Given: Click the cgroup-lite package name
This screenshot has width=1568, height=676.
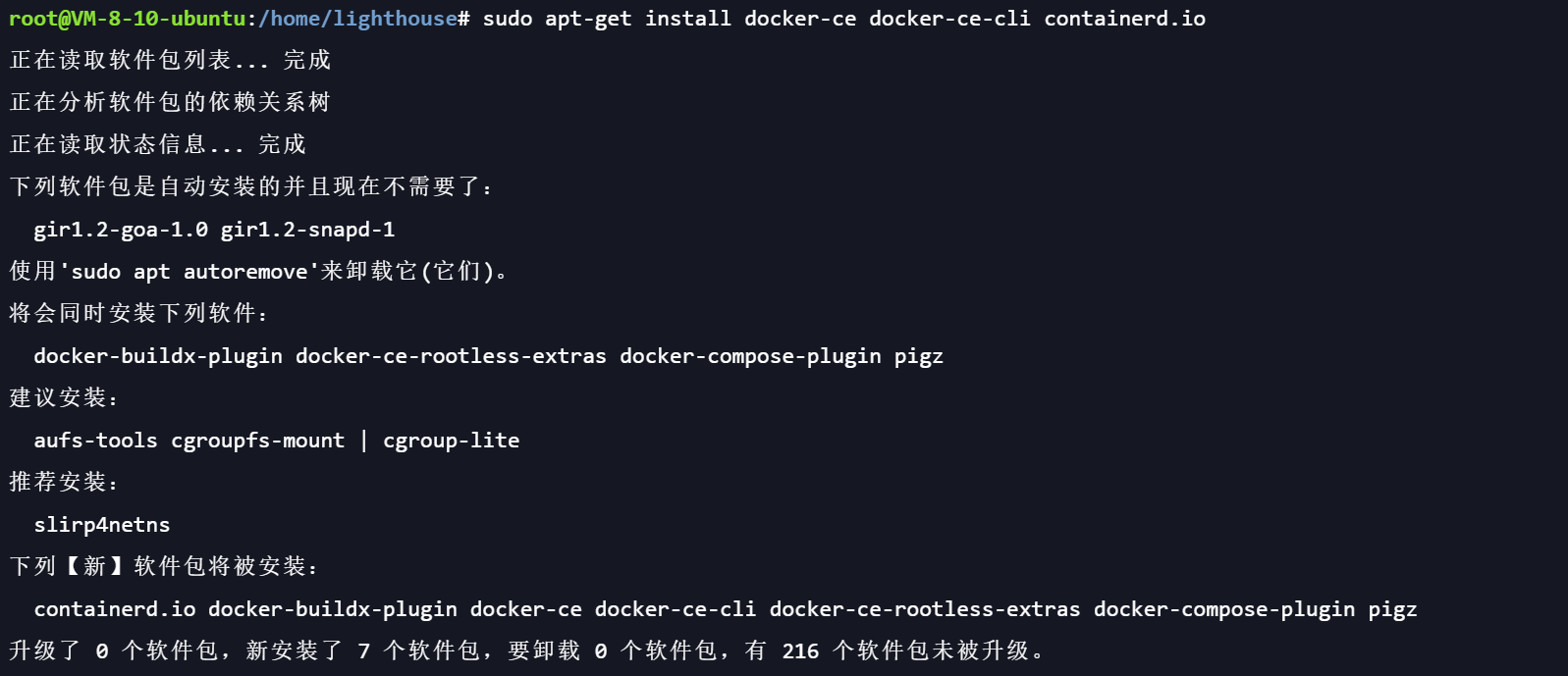Looking at the screenshot, I should click(x=451, y=441).
